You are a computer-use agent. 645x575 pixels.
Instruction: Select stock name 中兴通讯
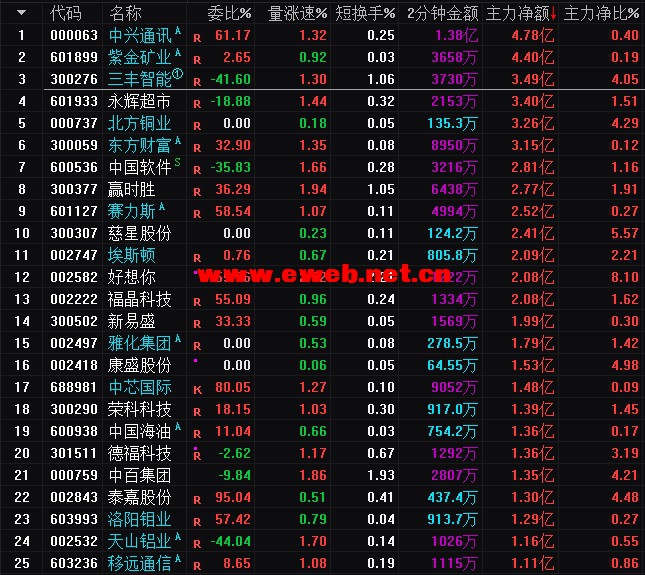pos(140,36)
